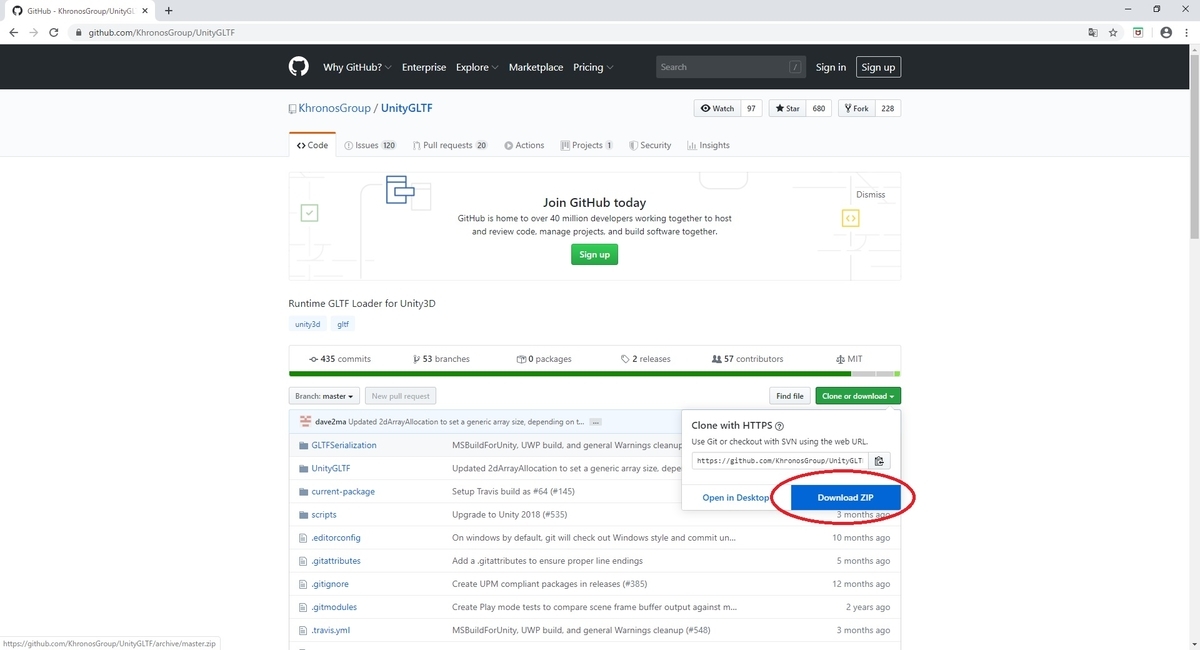
Task: Click Open in Desktop
Action: [736, 497]
